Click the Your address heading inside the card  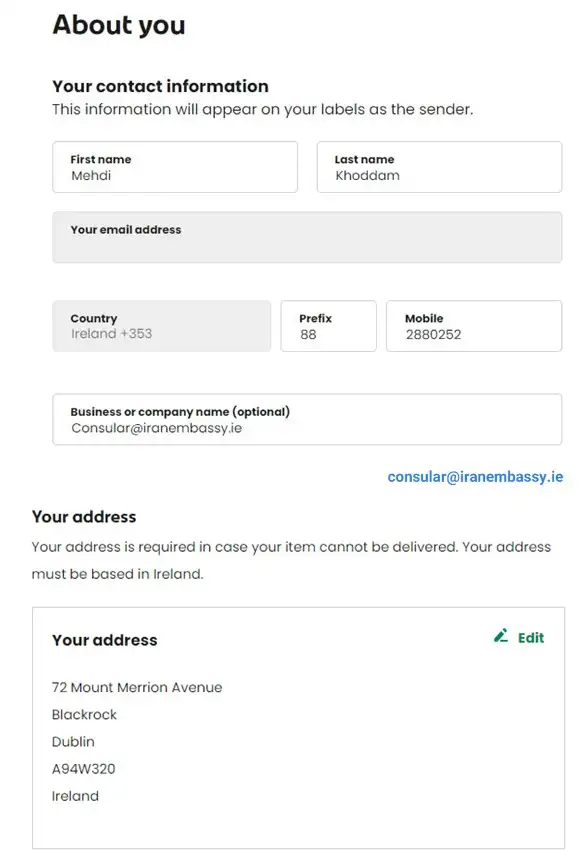pos(104,640)
